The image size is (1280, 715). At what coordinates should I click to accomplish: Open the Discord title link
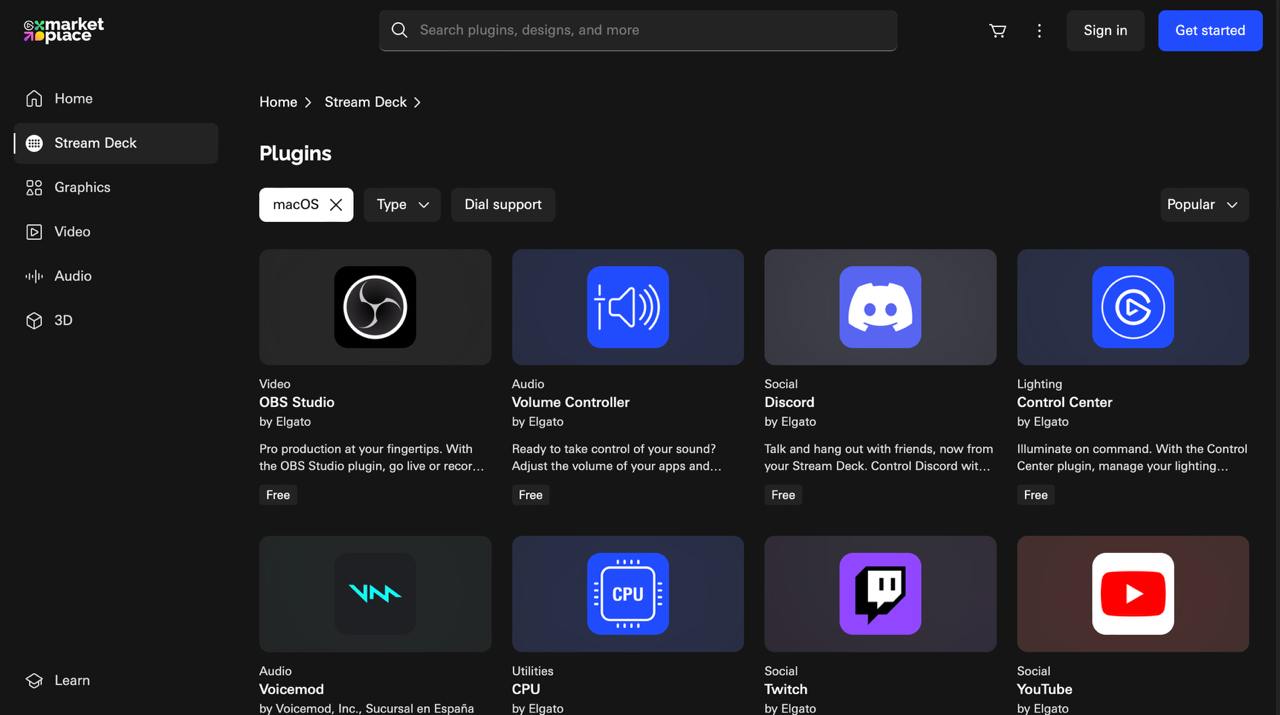coord(790,402)
